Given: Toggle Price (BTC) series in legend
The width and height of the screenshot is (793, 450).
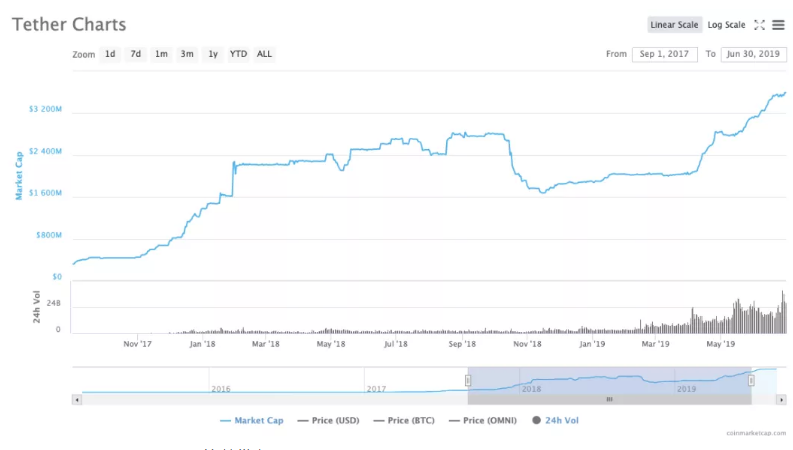Looking at the screenshot, I should [x=404, y=420].
